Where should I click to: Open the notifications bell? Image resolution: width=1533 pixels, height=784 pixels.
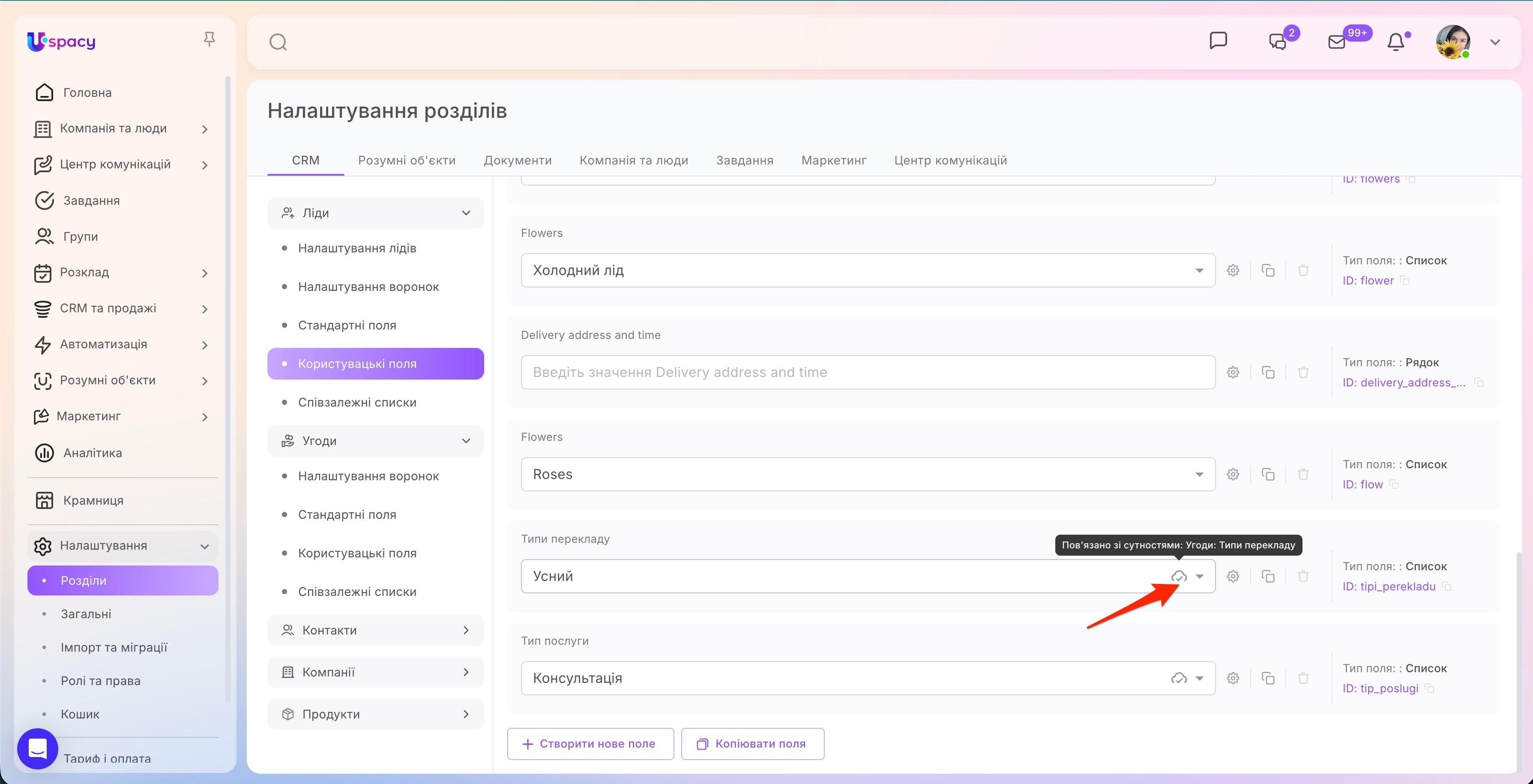click(1396, 42)
